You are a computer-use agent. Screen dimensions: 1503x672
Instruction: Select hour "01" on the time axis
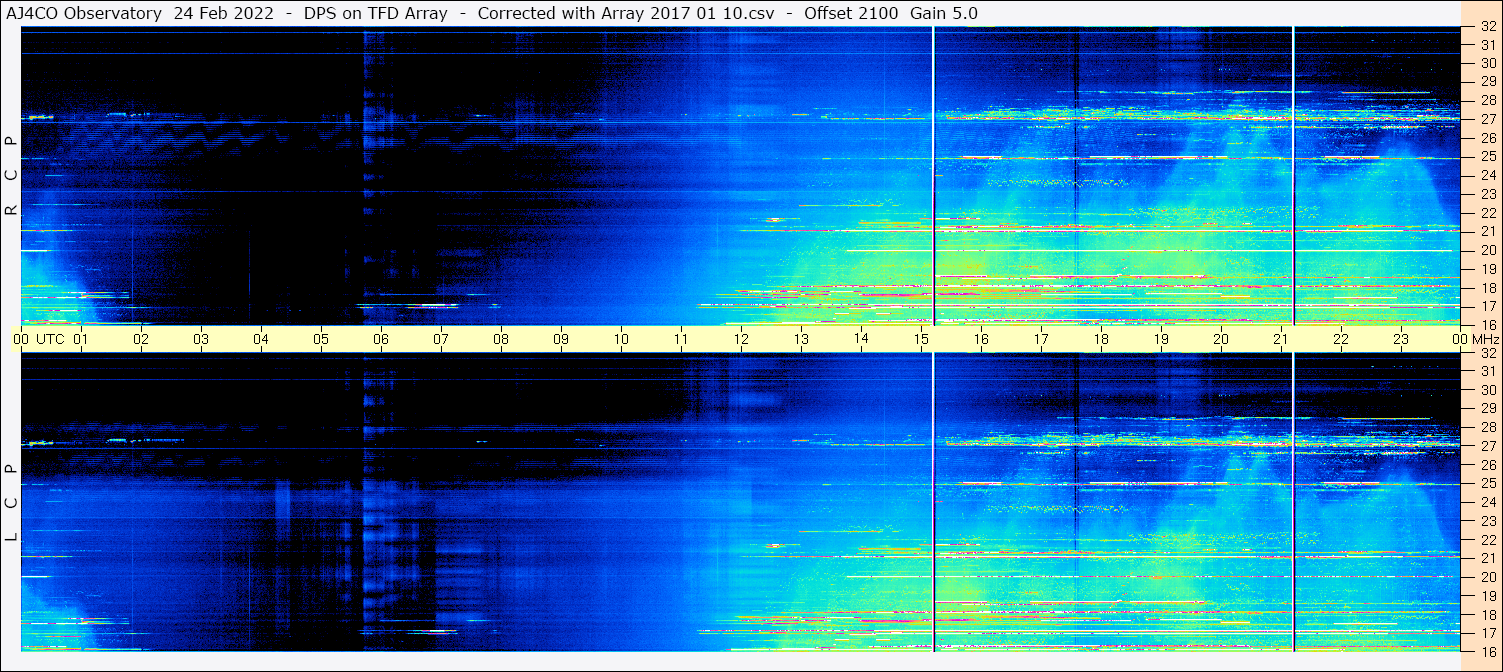(x=81, y=339)
